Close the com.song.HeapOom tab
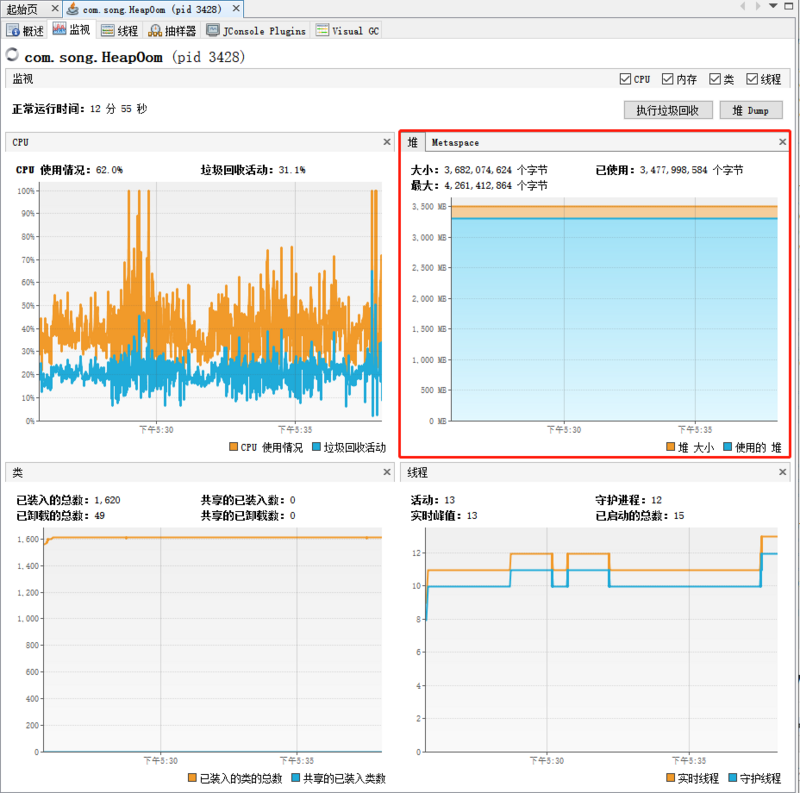This screenshot has height=793, width=800. click(236, 9)
